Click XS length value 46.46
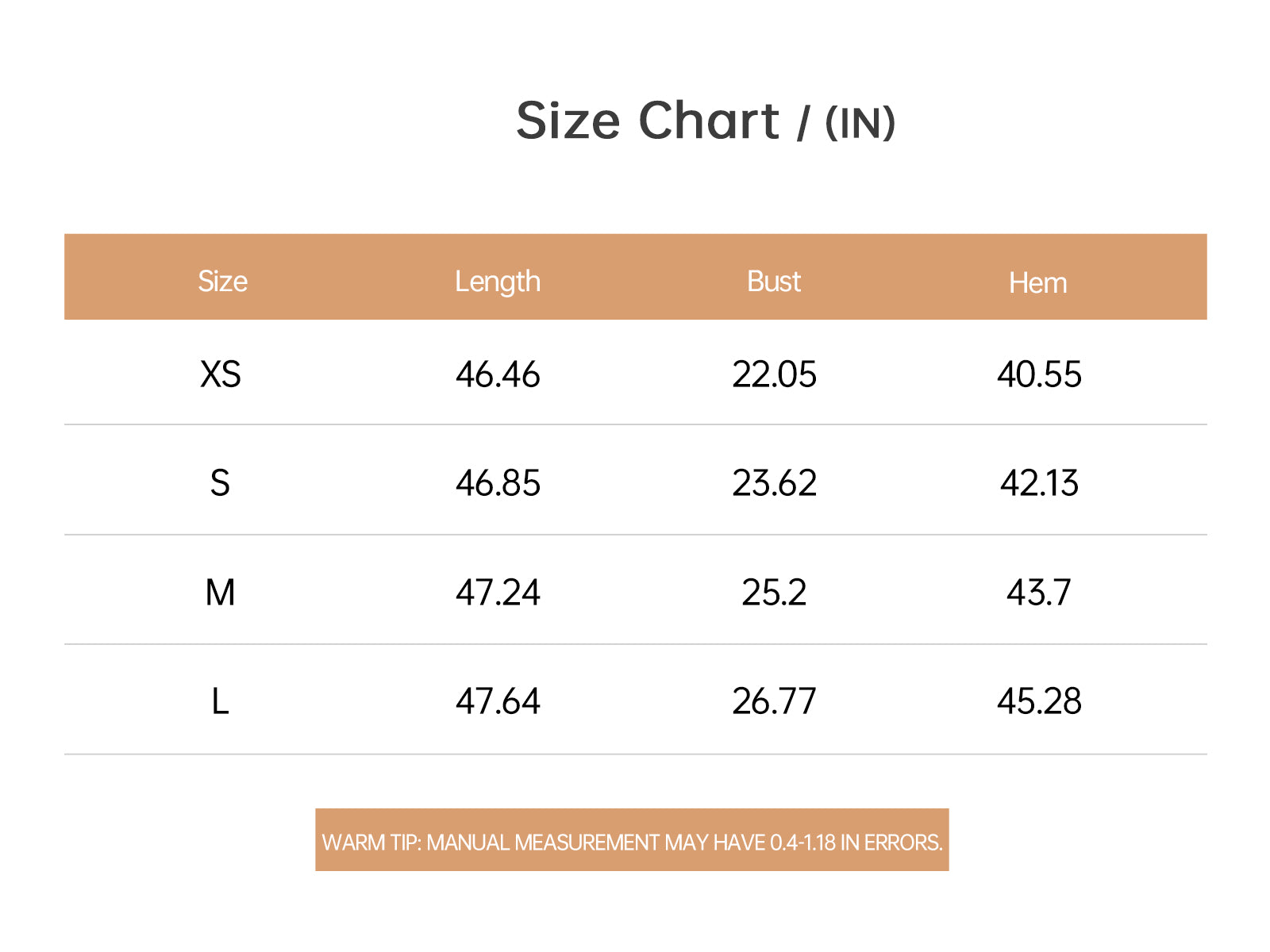This screenshot has height=952, width=1270. pyautogui.click(x=498, y=374)
